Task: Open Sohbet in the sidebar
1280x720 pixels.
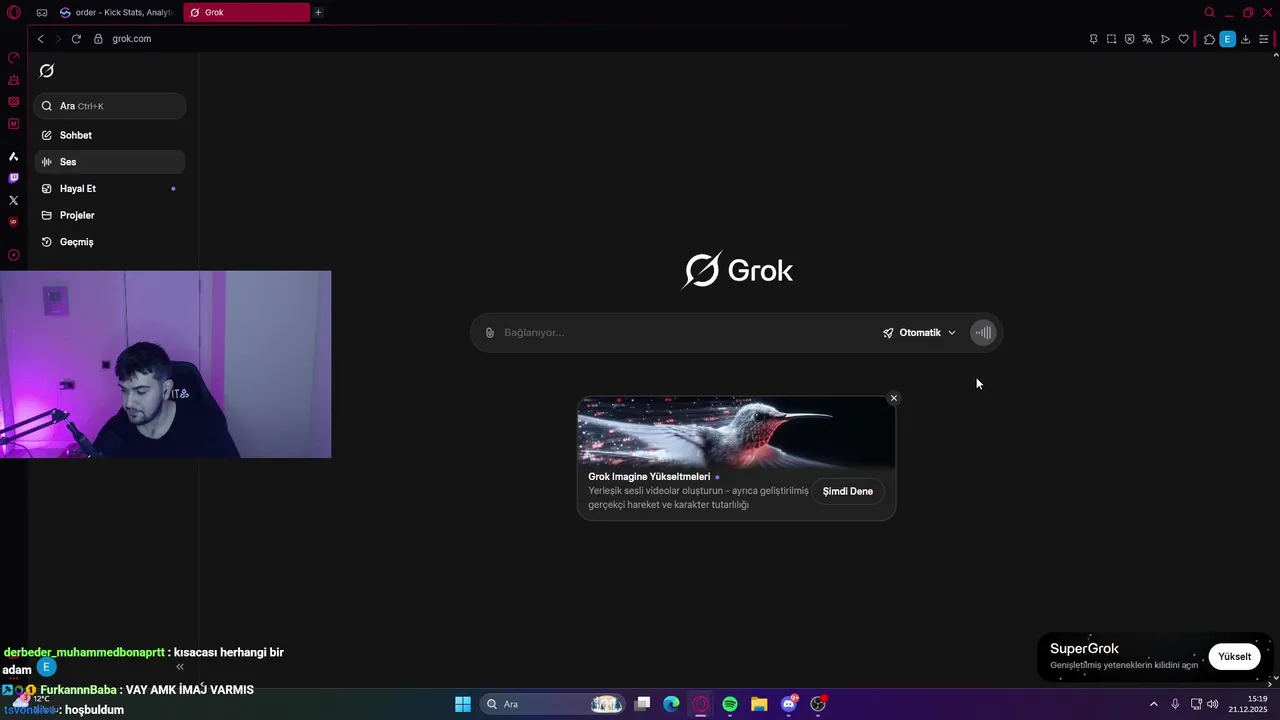Action: pos(110,135)
